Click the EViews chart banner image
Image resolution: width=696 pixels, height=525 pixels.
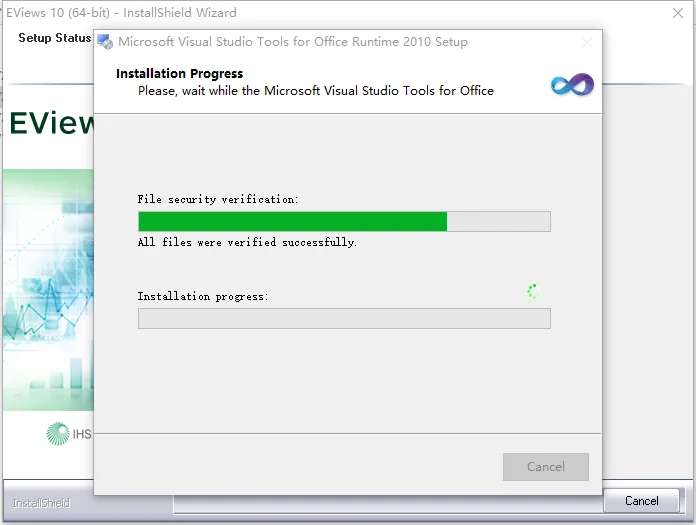click(x=48, y=290)
